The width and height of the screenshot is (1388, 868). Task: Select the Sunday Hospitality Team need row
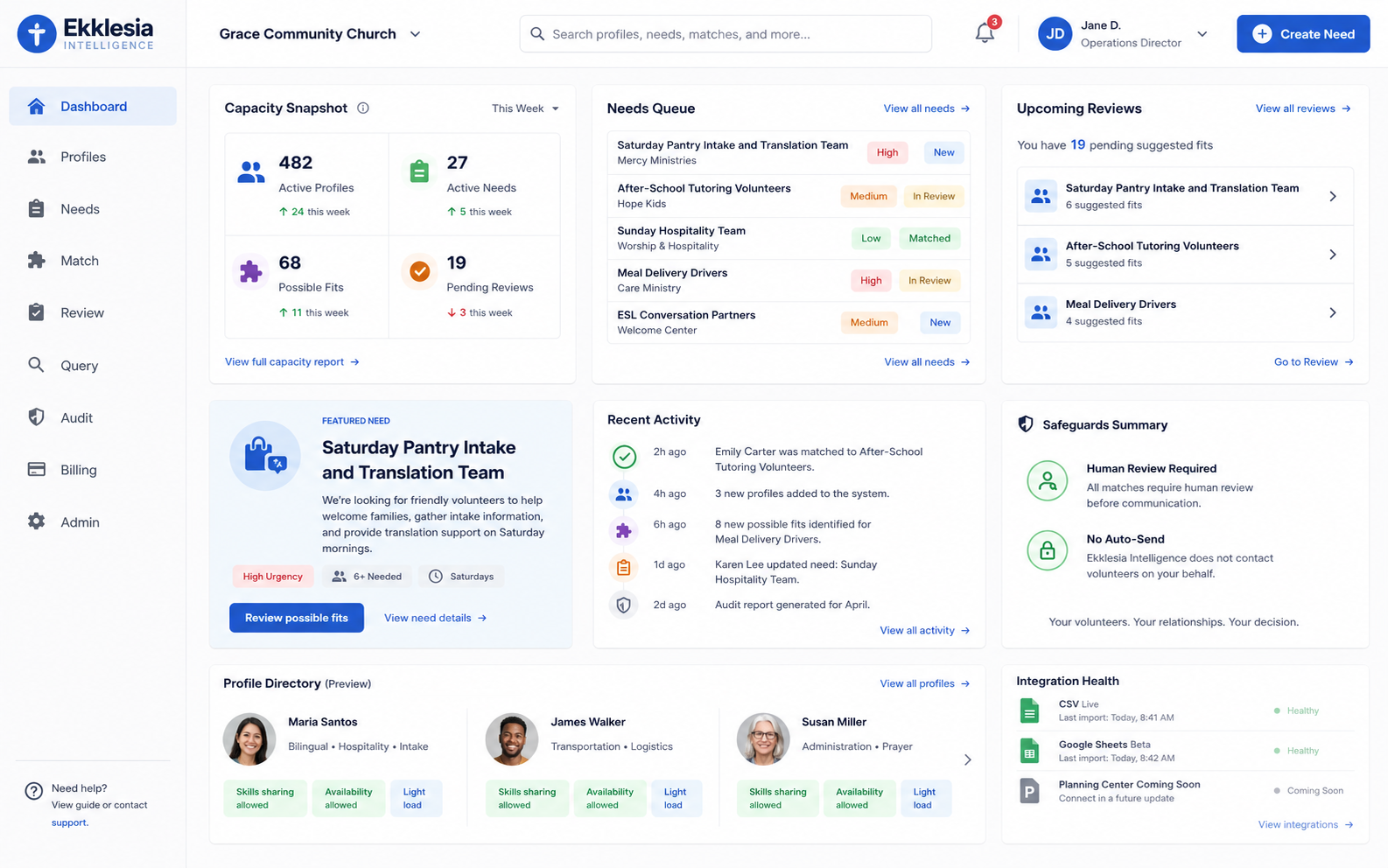pos(789,238)
